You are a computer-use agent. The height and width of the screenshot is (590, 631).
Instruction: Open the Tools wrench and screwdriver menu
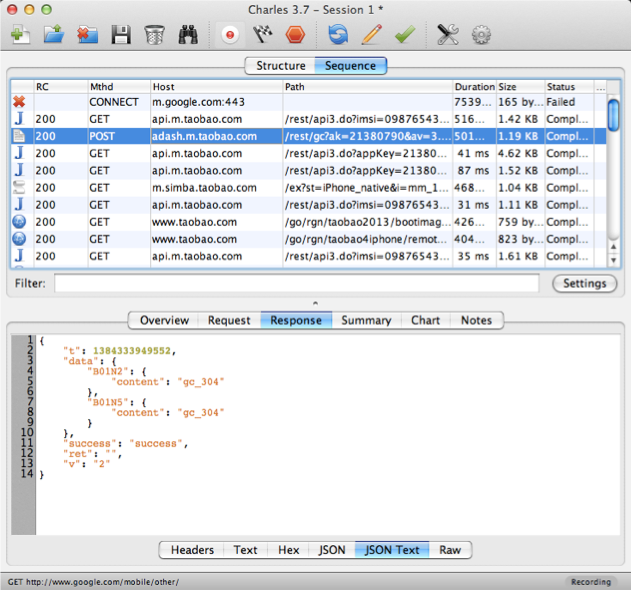[448, 35]
